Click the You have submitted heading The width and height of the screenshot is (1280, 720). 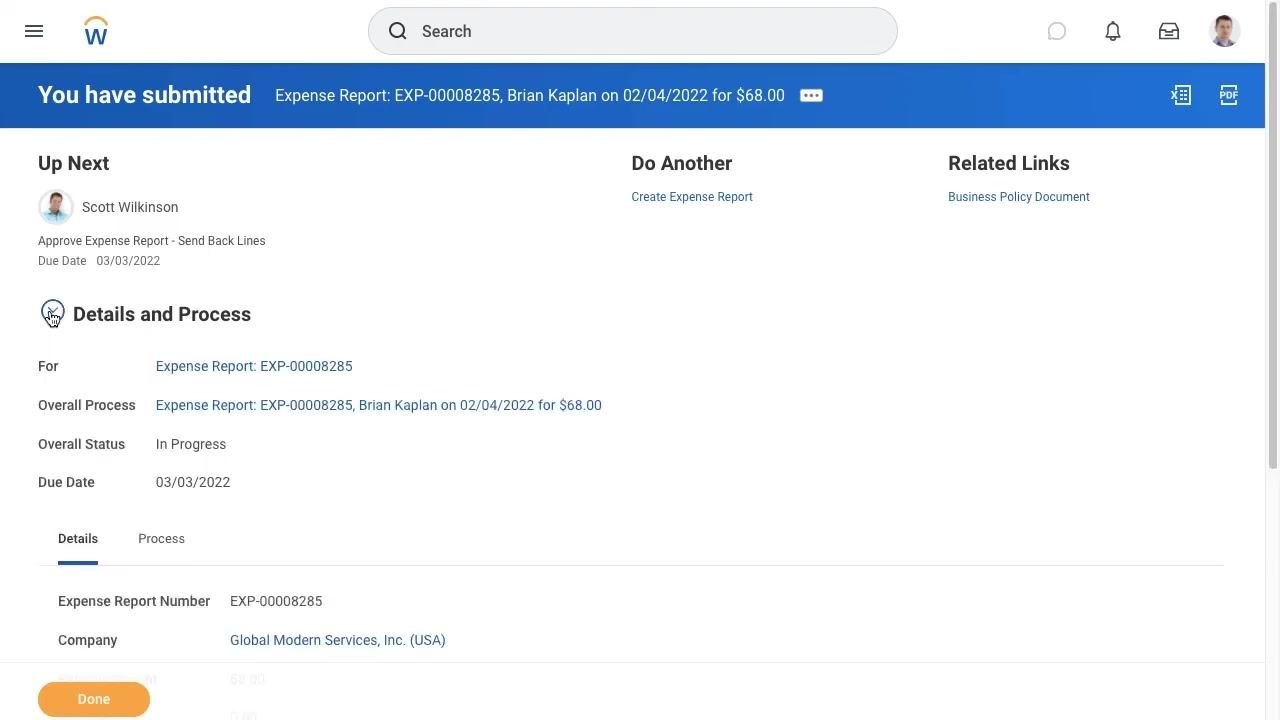coord(145,95)
